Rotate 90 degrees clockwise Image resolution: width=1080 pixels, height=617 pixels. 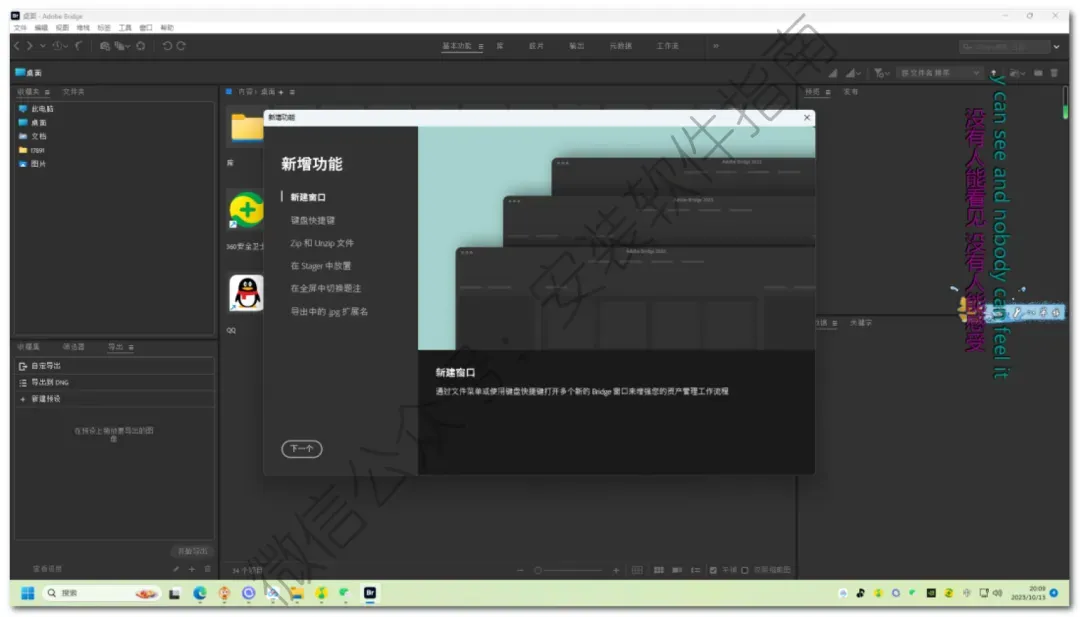click(x=181, y=46)
